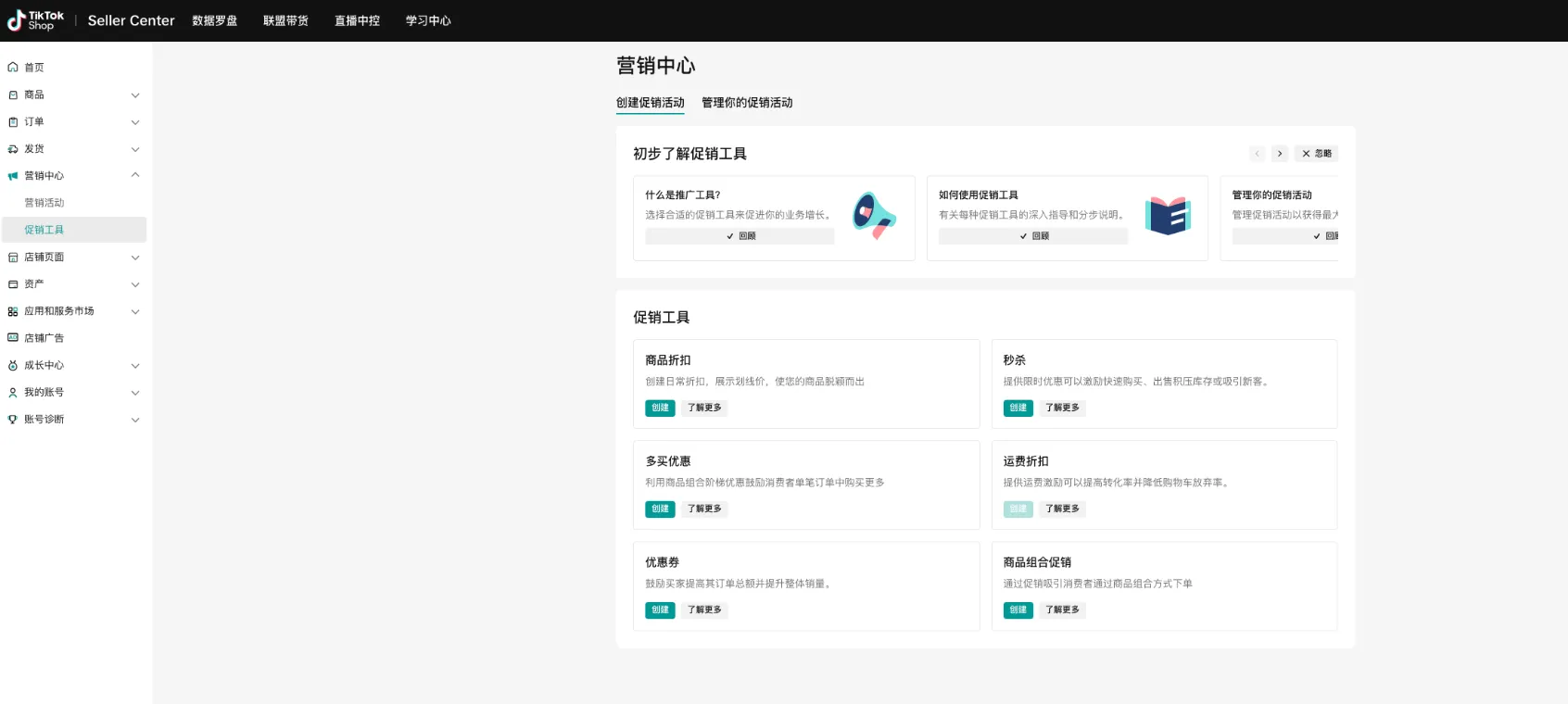Image resolution: width=1568 pixels, height=704 pixels.
Task: Click the 营销中心 megaphone icon in sidebar
Action: (x=13, y=175)
